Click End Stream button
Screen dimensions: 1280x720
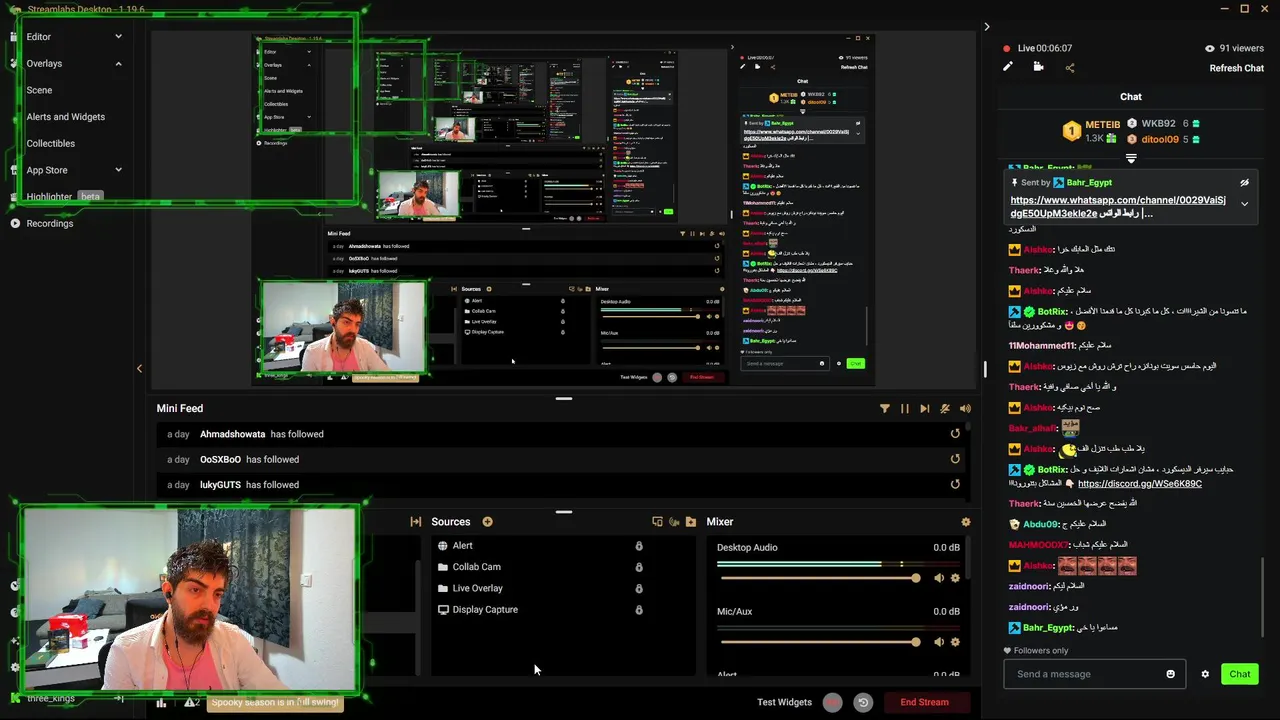[924, 702]
